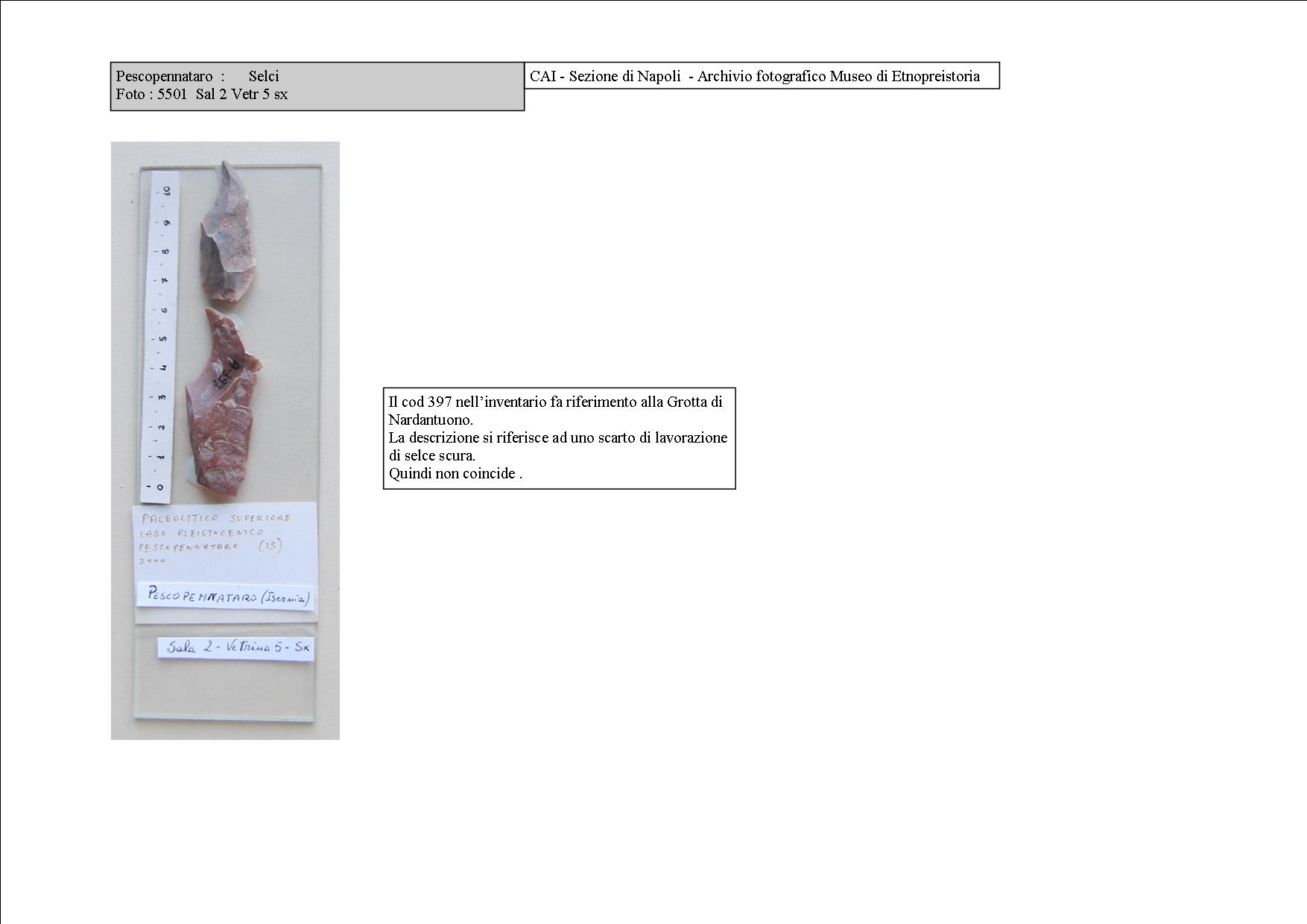Click the 'La descrizione si riferisce' line
This screenshot has height=924, width=1307.
pos(558,438)
